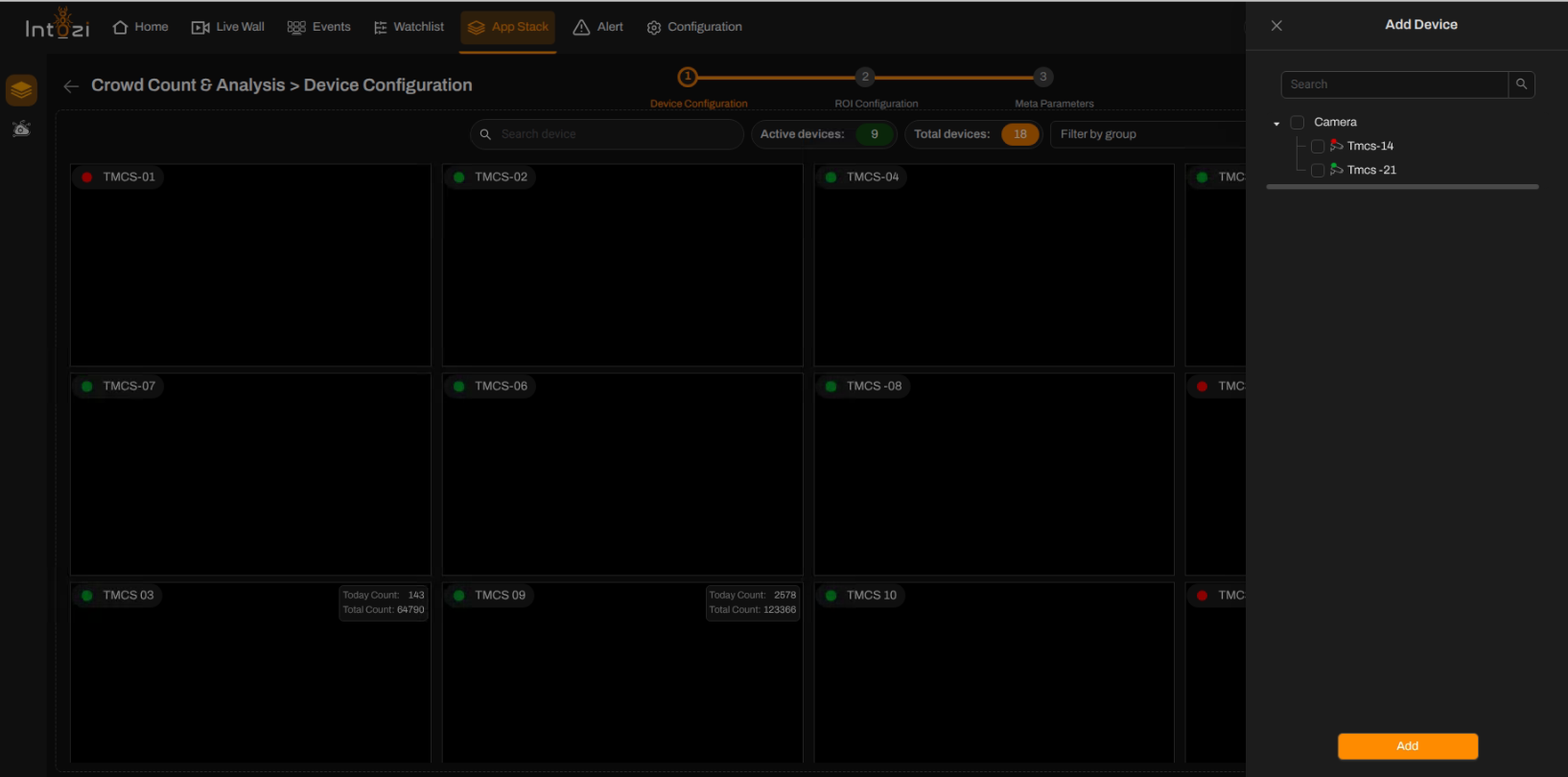Click the search button in Add Device

tap(1522, 84)
